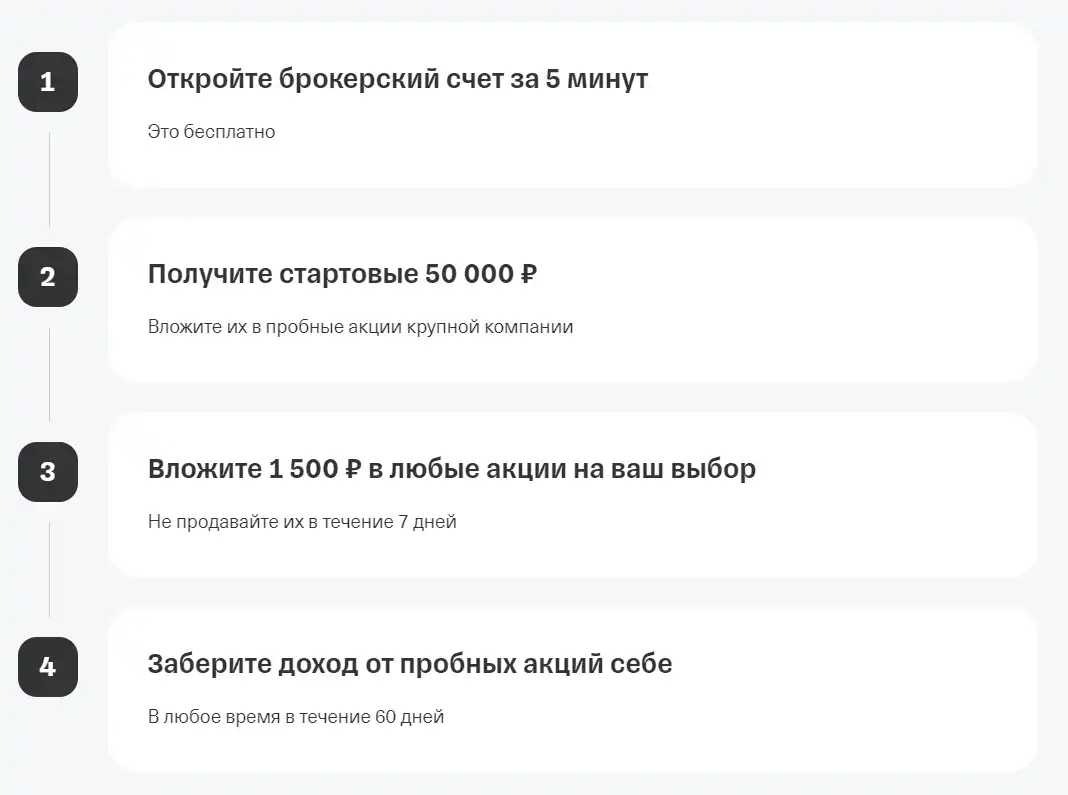Screen dimensions: 1068x795
Task: Select the step 2 number badge
Action: (x=48, y=277)
